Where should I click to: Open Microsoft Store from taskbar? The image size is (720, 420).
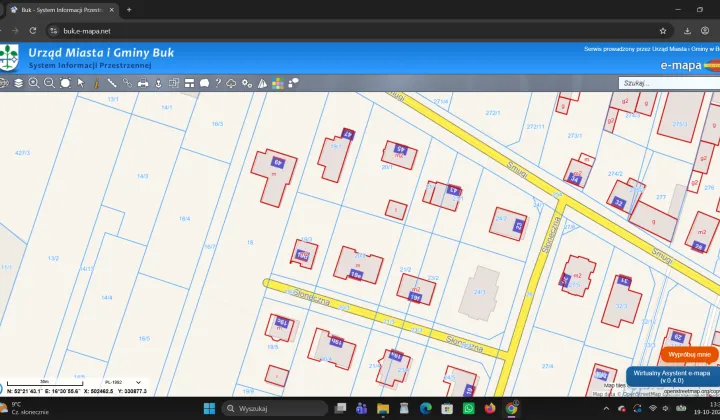click(447, 408)
